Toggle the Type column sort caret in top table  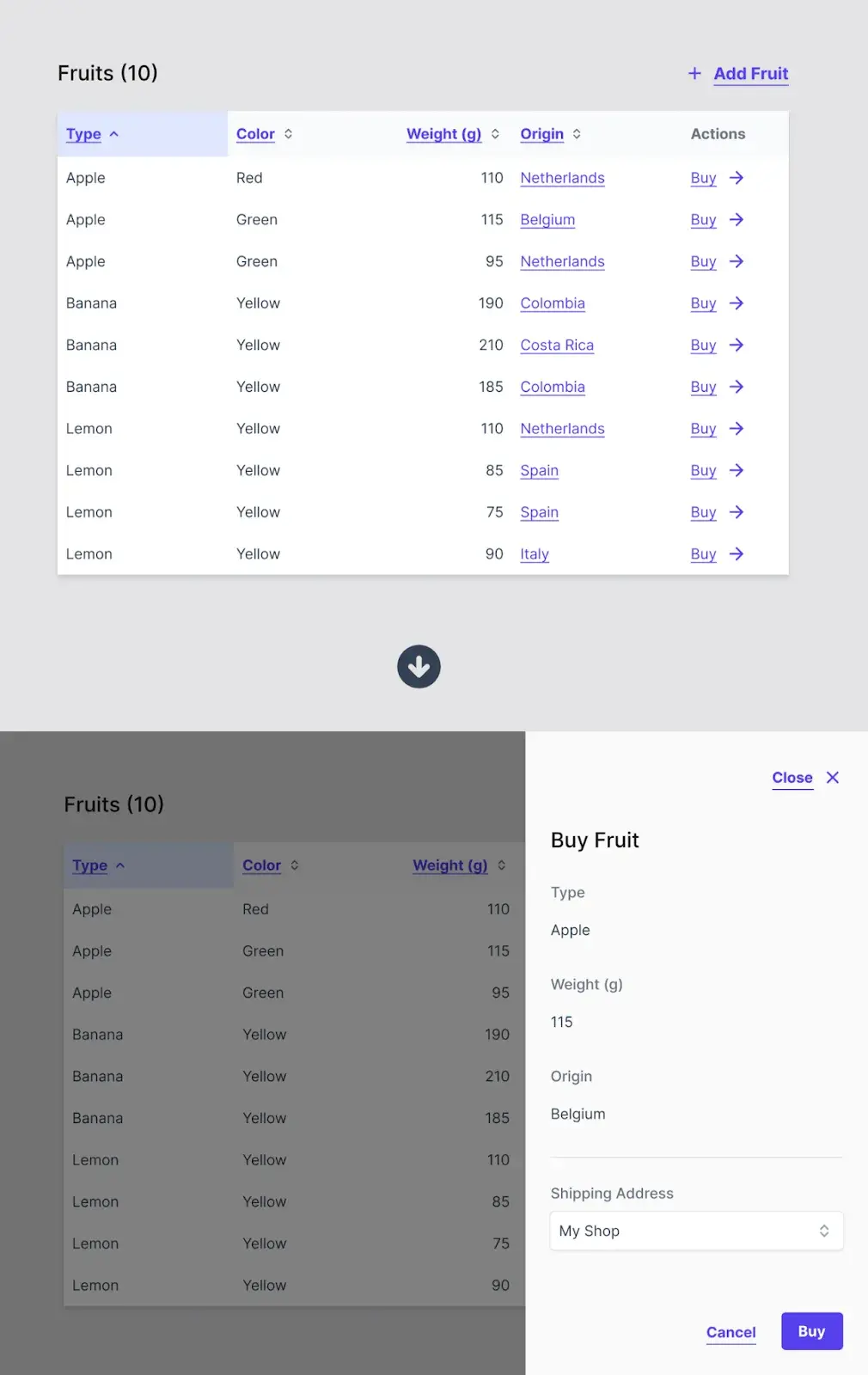pyautogui.click(x=114, y=134)
